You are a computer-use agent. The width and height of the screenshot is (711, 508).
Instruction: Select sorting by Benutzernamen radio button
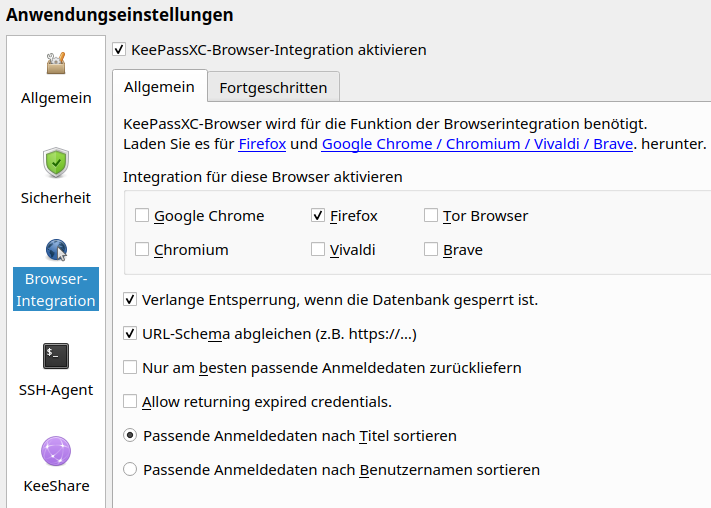coord(130,470)
